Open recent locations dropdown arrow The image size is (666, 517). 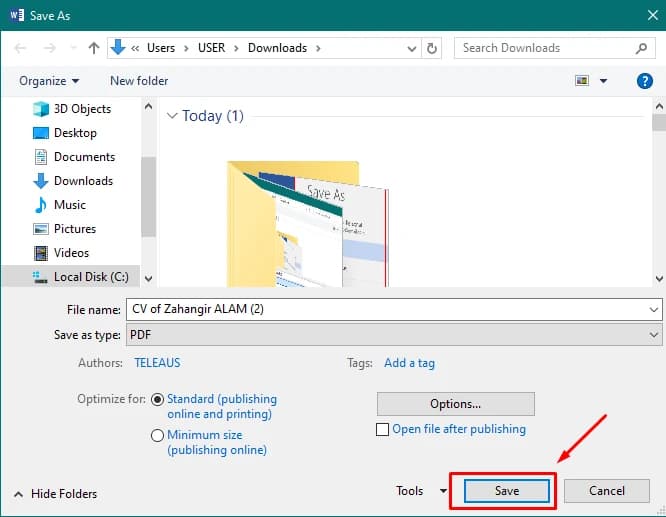[74, 48]
